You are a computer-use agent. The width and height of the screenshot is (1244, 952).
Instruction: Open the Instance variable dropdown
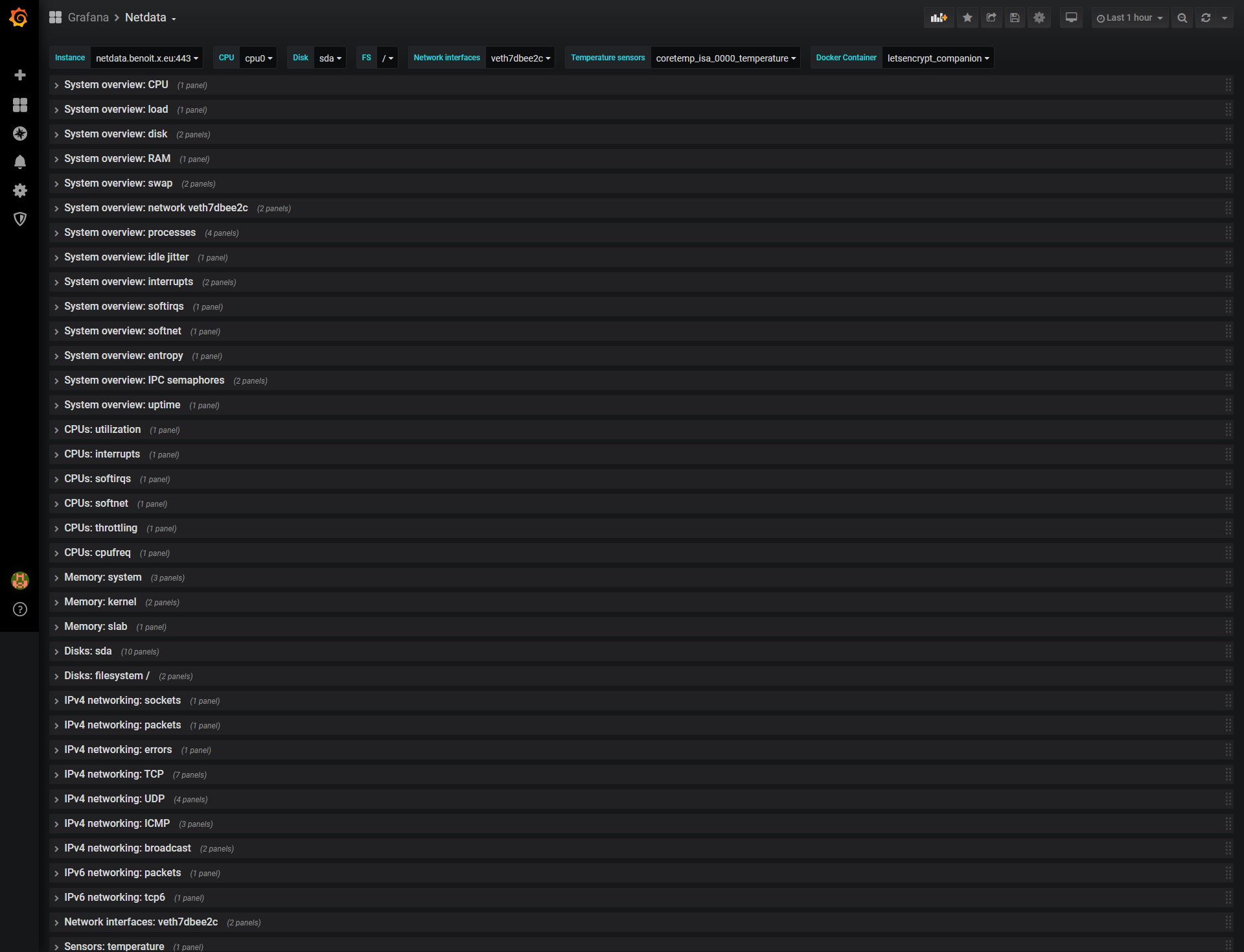[147, 58]
